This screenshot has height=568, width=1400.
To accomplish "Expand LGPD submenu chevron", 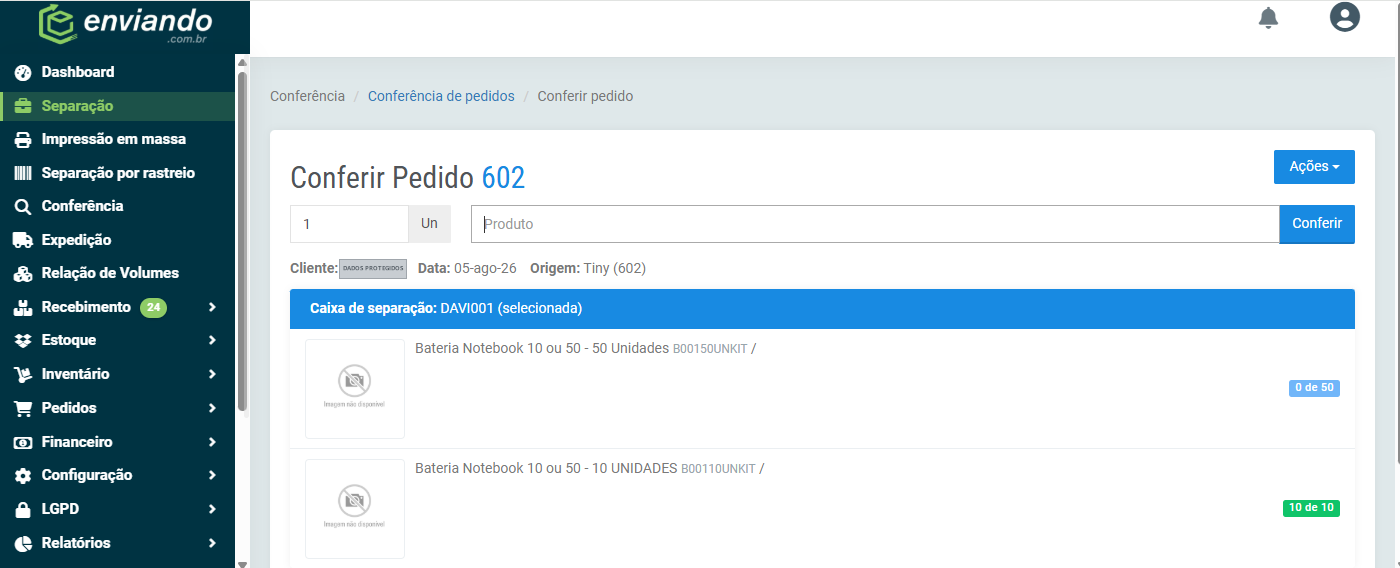I will click(212, 509).
